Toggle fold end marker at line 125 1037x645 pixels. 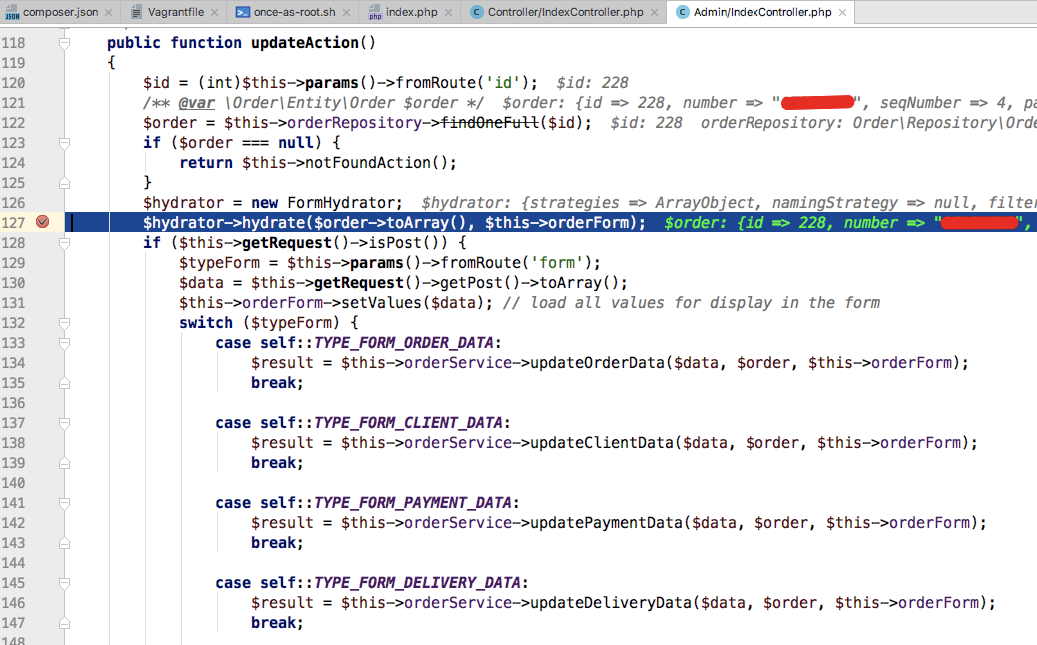(64, 183)
